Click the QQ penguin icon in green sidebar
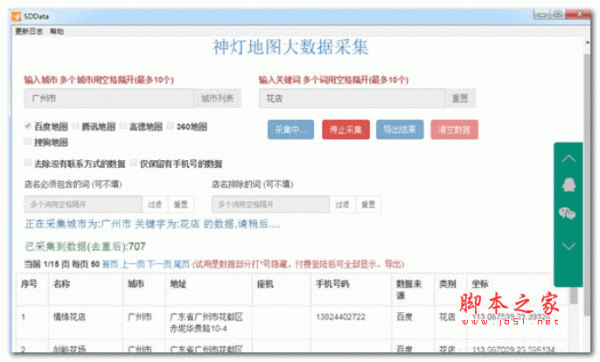 [569, 185]
